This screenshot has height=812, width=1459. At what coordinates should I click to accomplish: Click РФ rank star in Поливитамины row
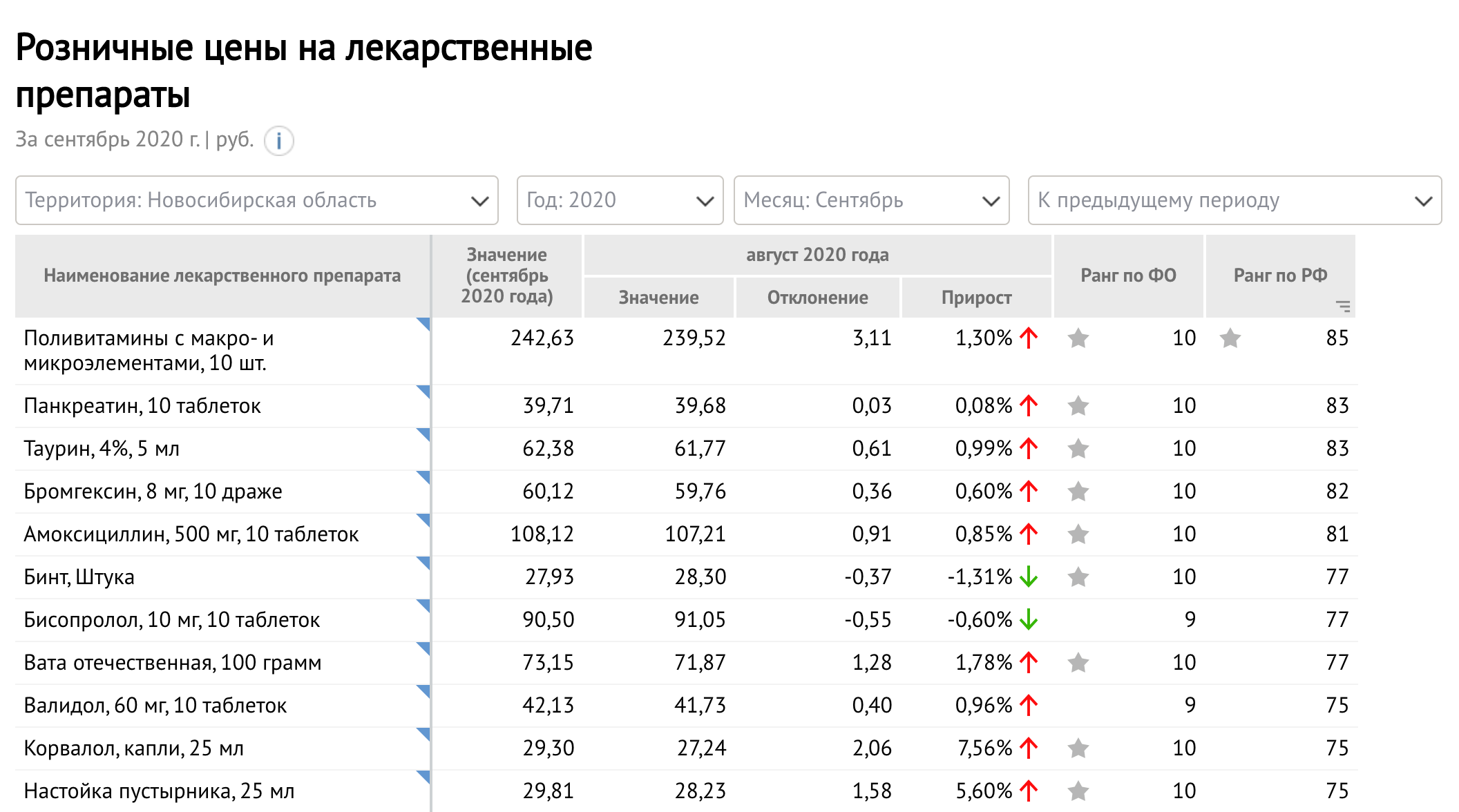click(1230, 338)
